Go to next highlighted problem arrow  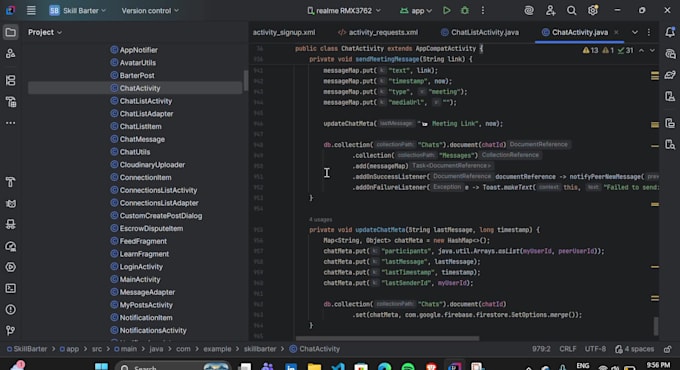pos(652,50)
